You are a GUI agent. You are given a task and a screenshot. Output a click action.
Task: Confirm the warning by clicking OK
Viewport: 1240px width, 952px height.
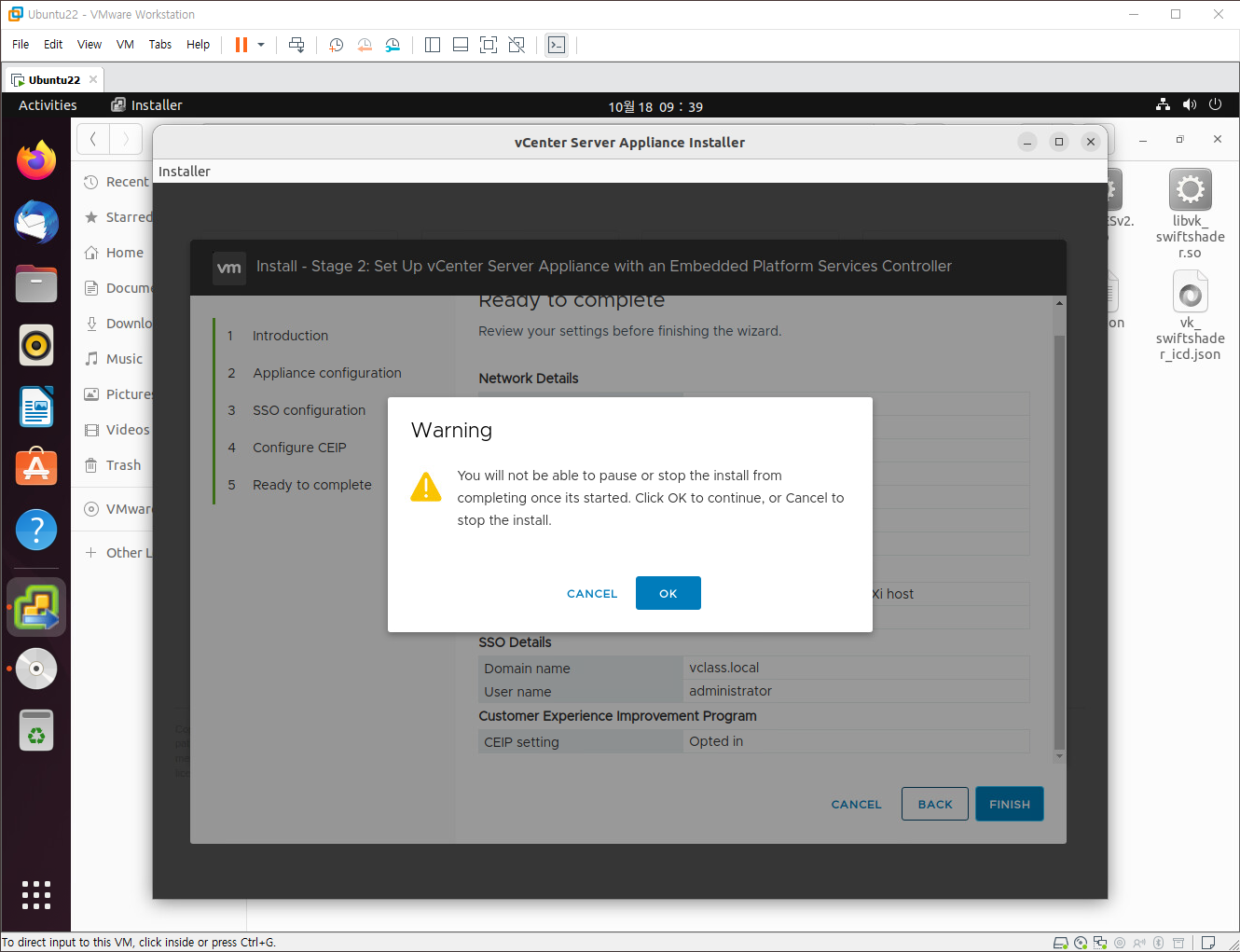tap(668, 593)
